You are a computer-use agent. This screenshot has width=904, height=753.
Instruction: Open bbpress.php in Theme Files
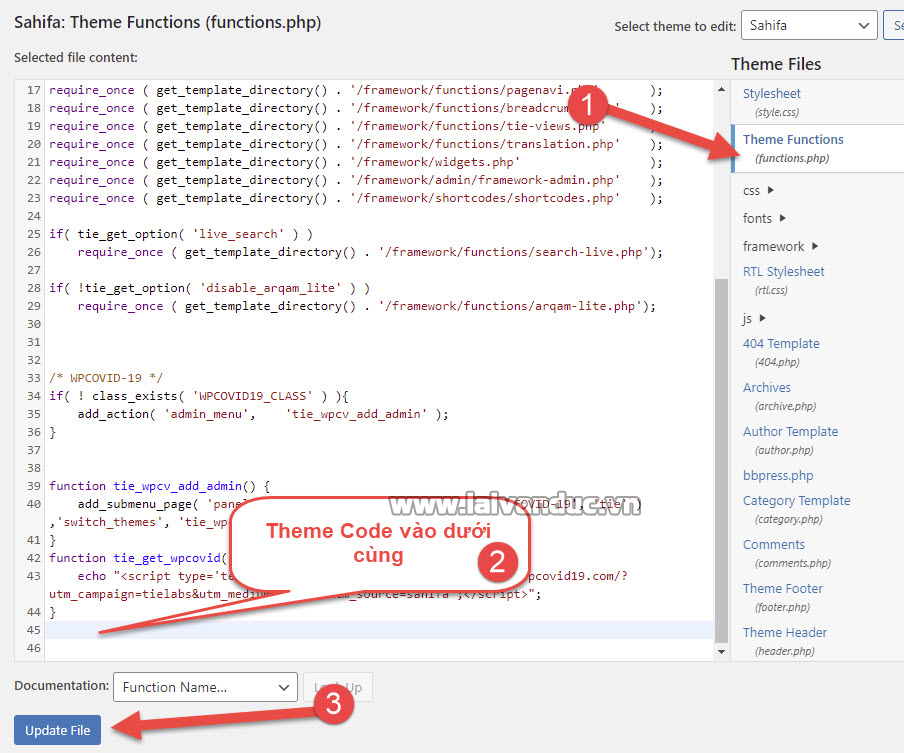point(778,476)
